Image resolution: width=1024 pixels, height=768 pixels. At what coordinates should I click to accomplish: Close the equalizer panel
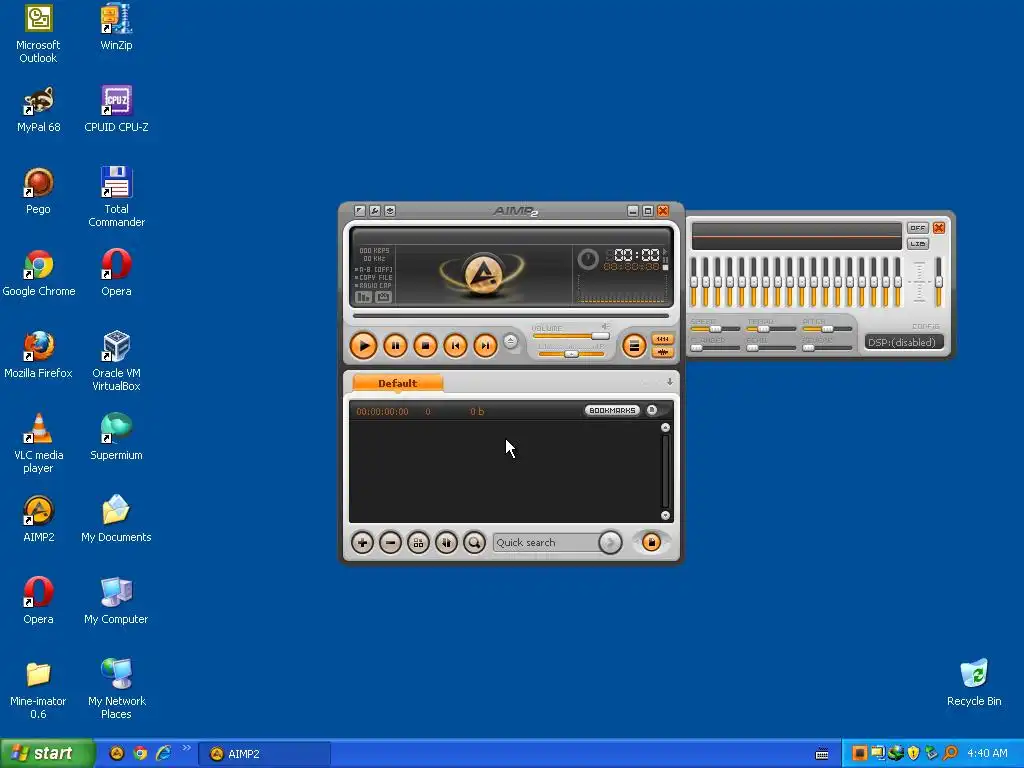click(x=939, y=228)
